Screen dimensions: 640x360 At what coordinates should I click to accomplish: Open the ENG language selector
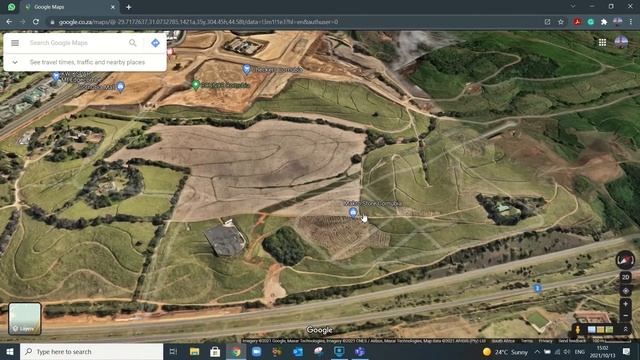[x=580, y=352]
